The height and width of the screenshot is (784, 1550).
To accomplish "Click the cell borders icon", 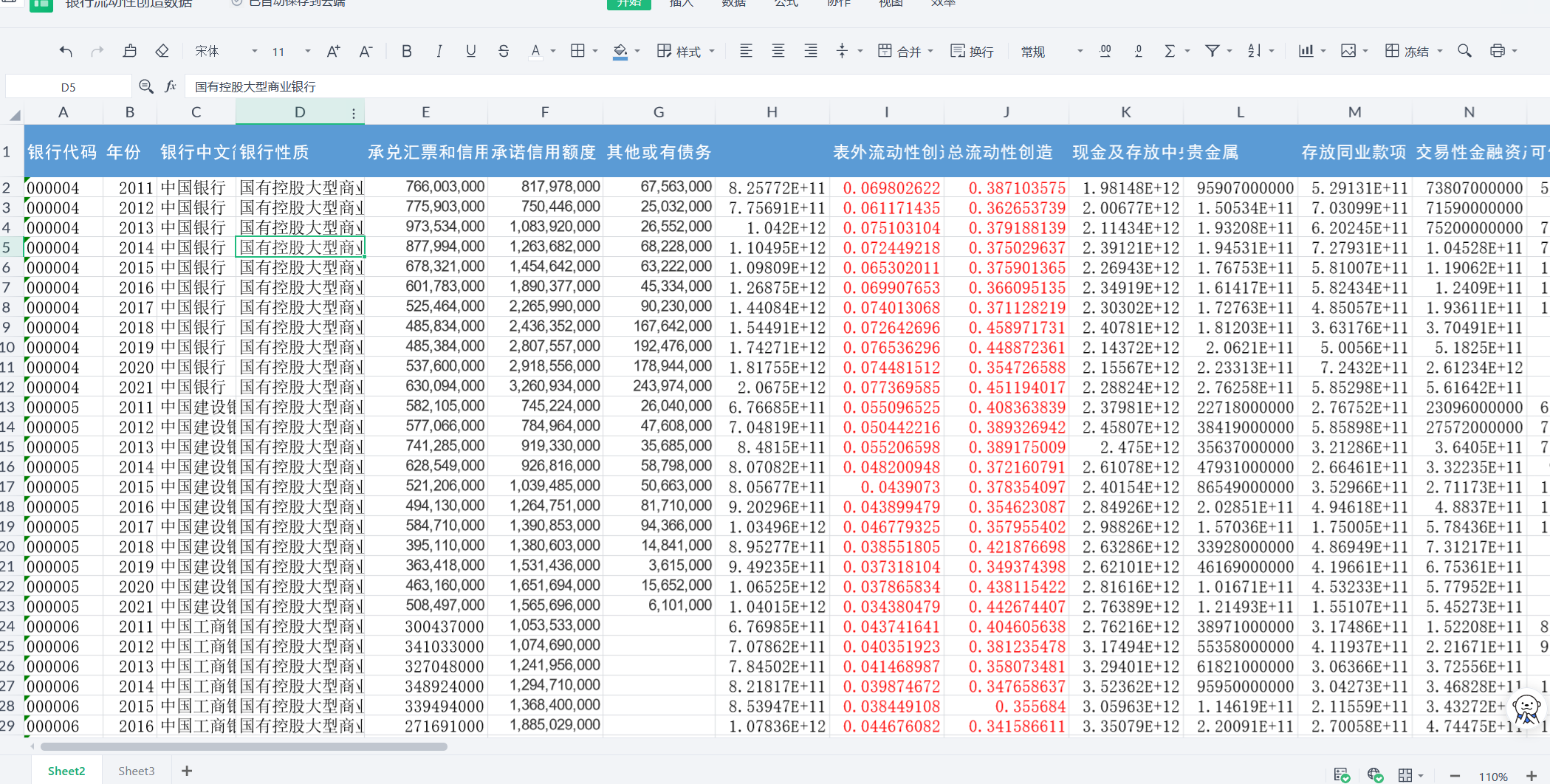I will pyautogui.click(x=577, y=51).
